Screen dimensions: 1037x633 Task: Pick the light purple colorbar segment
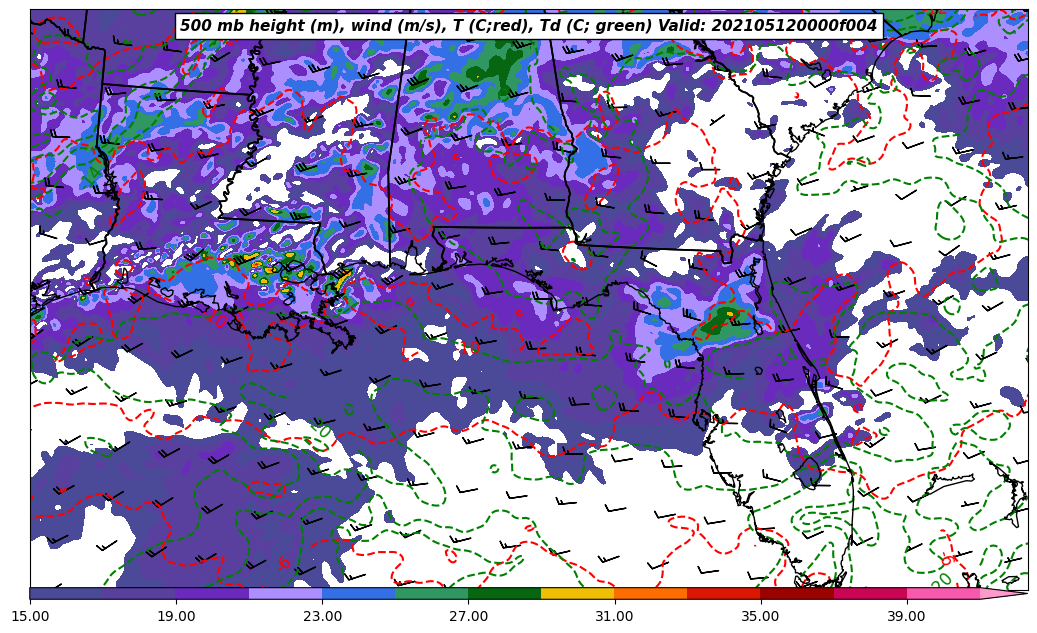285,593
